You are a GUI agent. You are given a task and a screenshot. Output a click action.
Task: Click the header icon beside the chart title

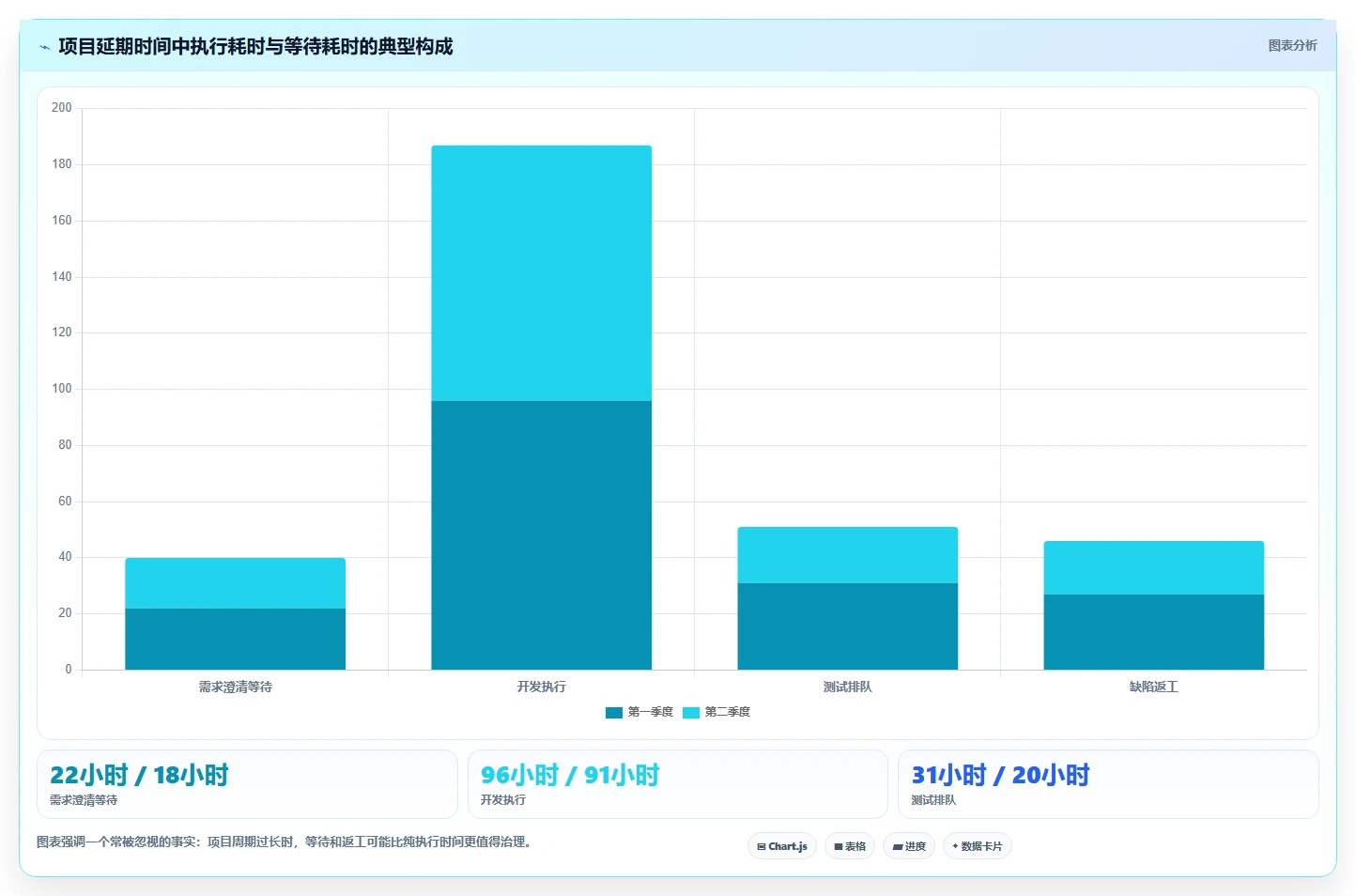[44, 47]
